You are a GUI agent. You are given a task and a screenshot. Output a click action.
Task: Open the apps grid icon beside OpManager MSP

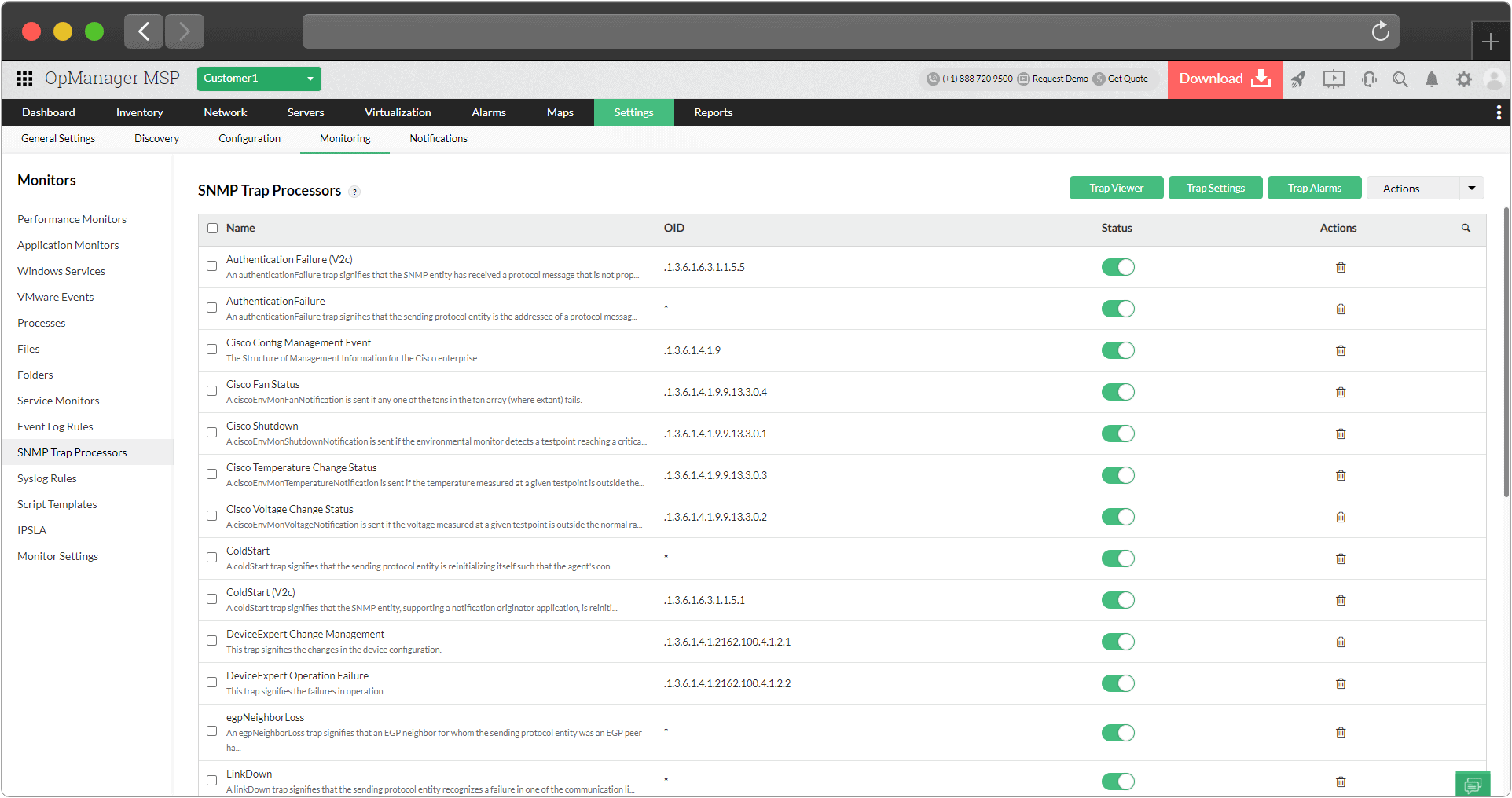(24, 79)
